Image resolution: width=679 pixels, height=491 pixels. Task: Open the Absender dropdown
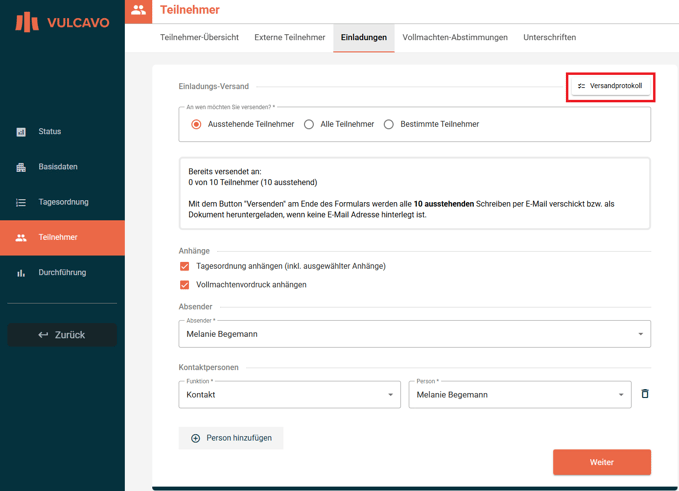[414, 334]
